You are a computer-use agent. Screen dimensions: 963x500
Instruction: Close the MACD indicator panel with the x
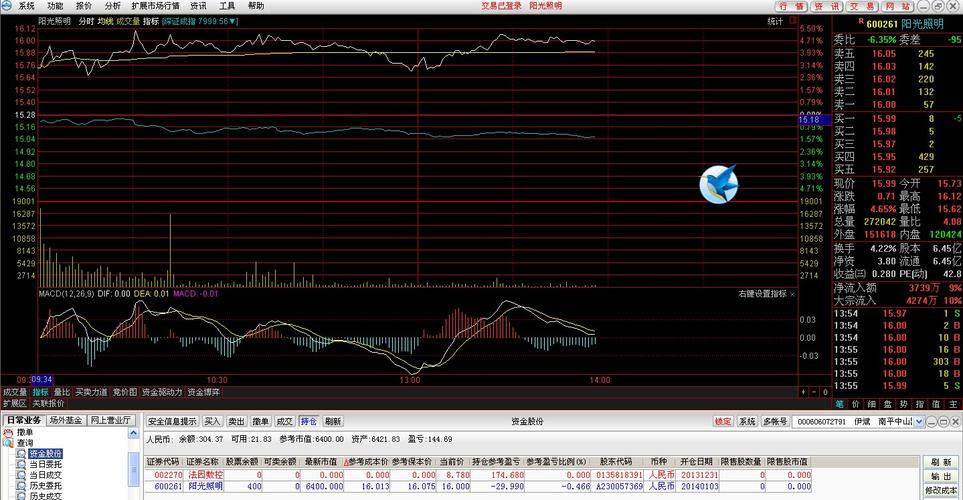click(792, 294)
